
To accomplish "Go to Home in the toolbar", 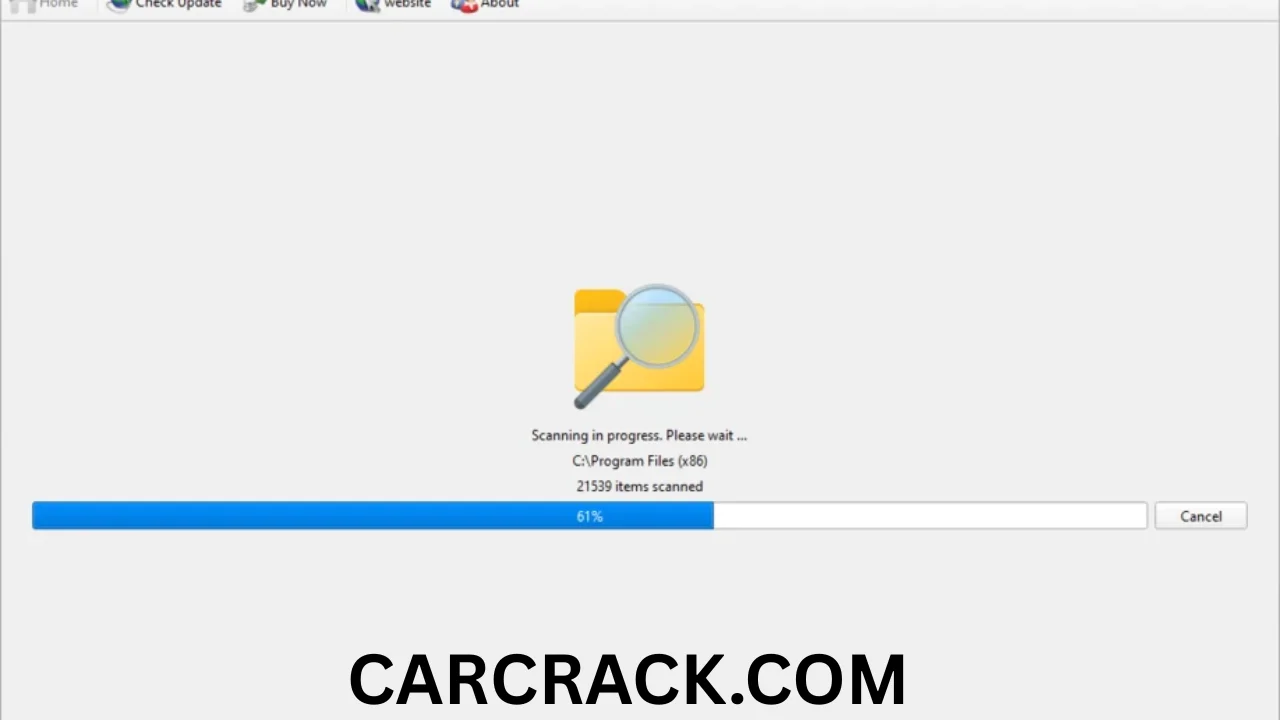I will [44, 4].
